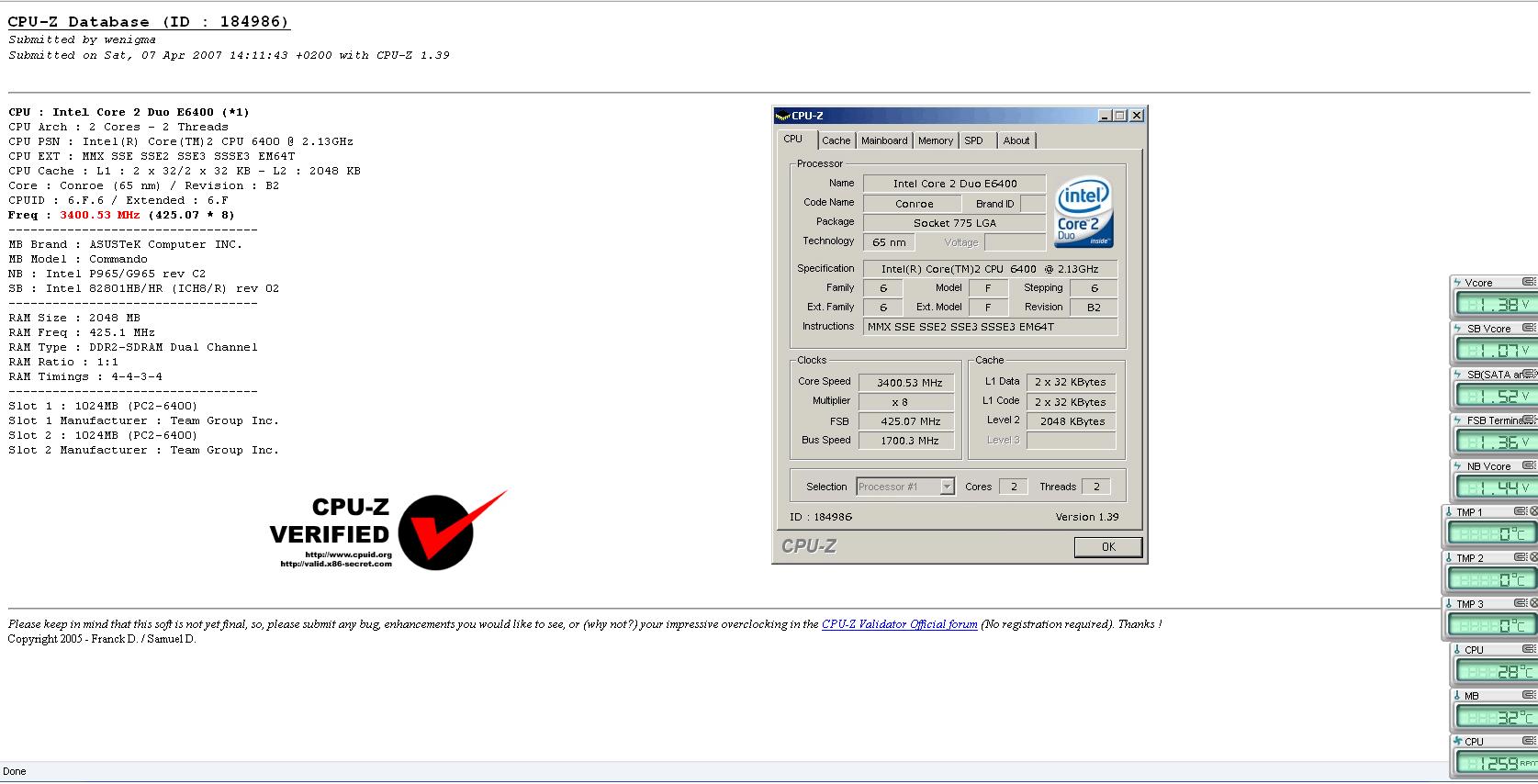
Task: Click the Package field showing Socket 775 LGA
Action: click(x=954, y=223)
